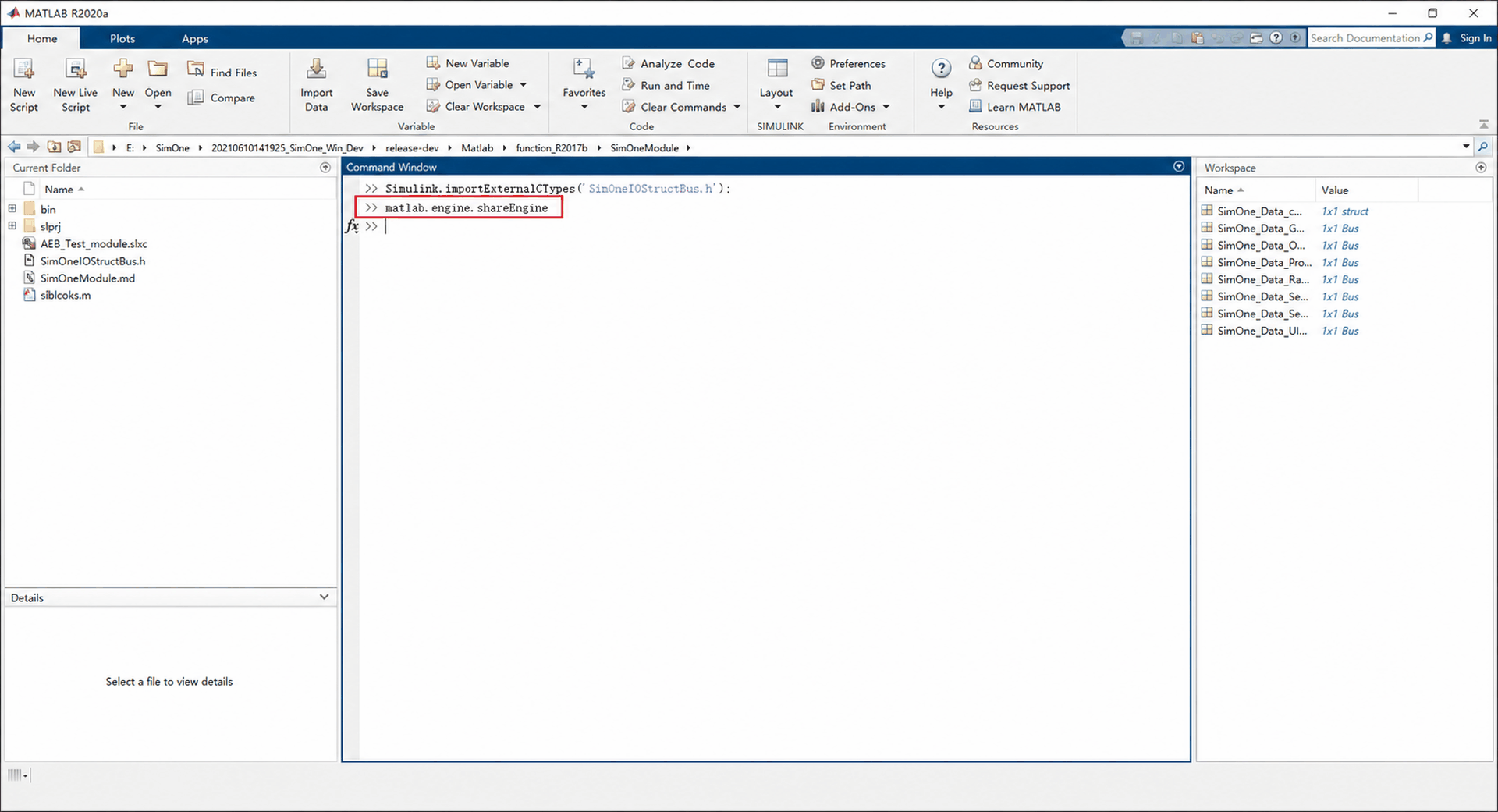Collapse the toolstrip ribbon
This screenshot has width=1498, height=812.
click(1483, 125)
